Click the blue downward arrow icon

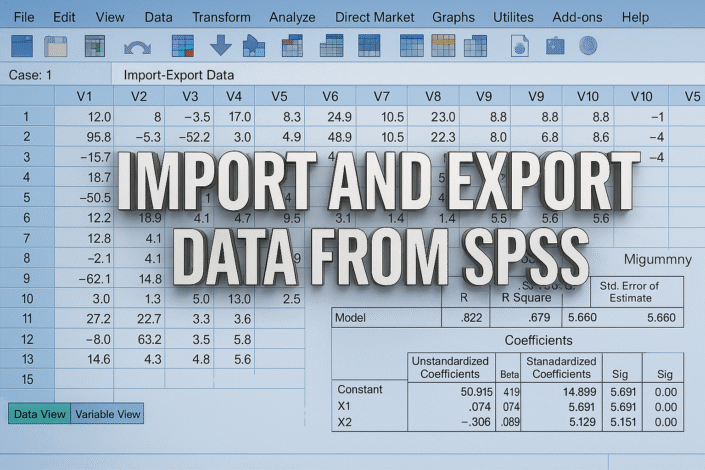pyautogui.click(x=221, y=46)
